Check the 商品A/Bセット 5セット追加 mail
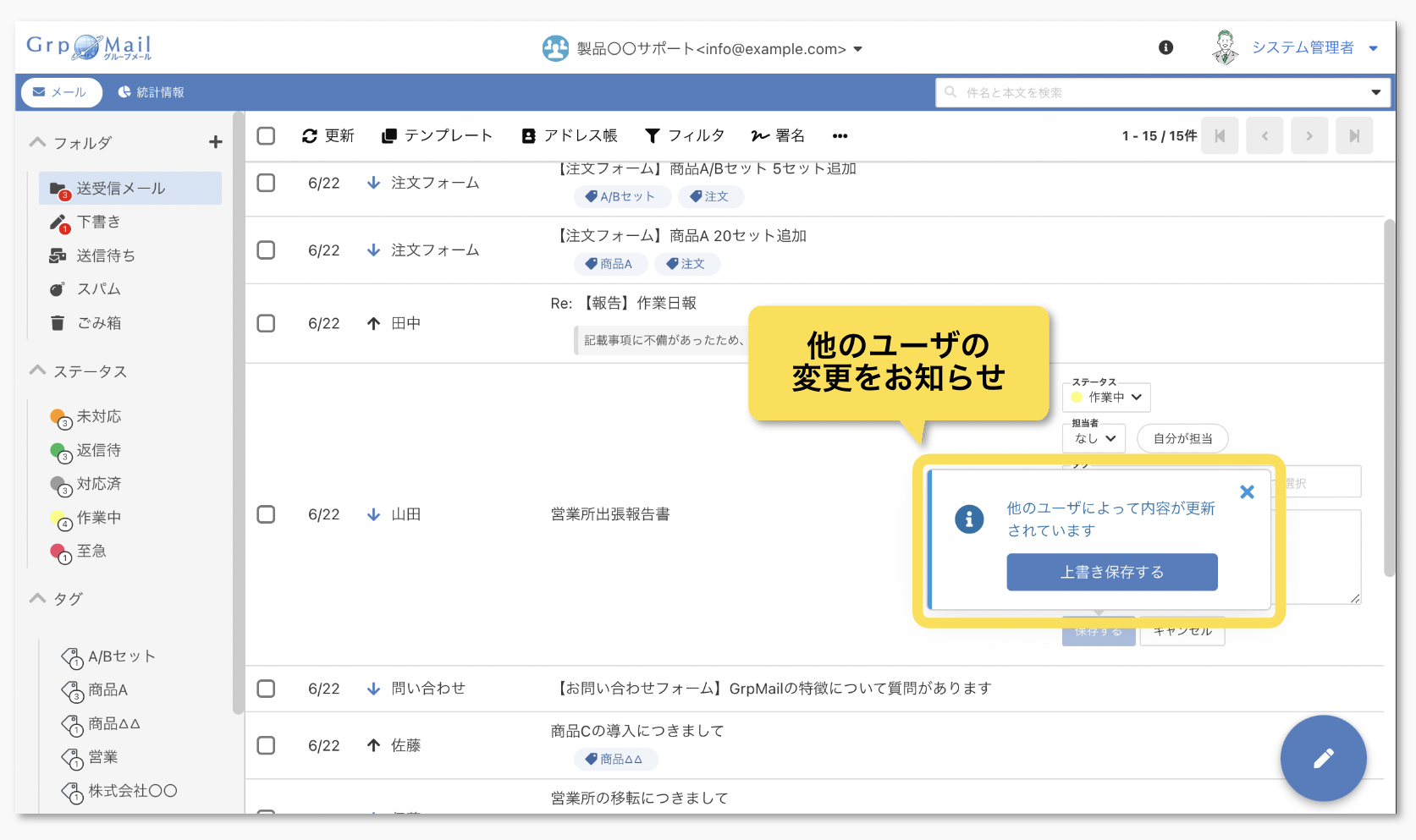Viewport: 1416px width, 840px height. point(266,183)
